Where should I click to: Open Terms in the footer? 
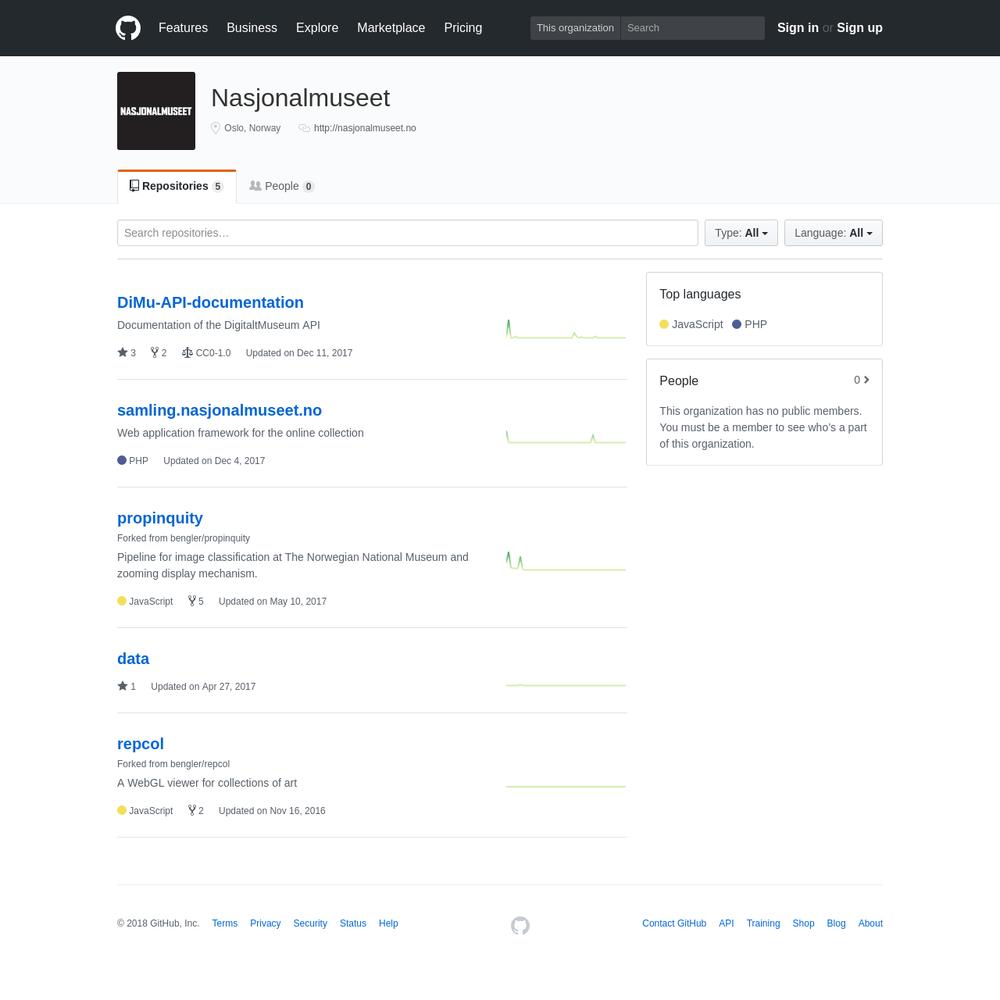224,923
